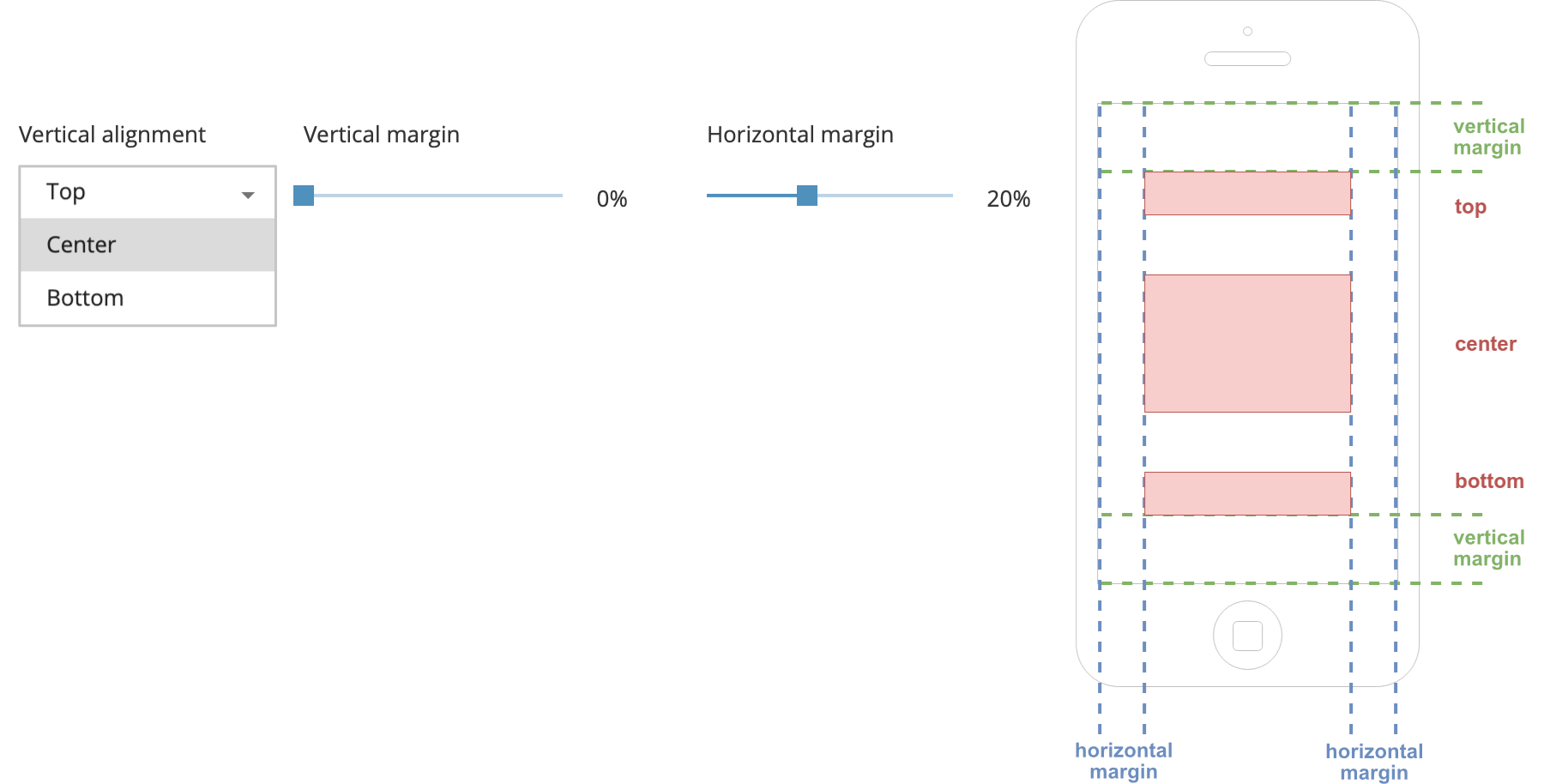Click the 0% vertical margin value
Screen dimensions: 1544x784
[612, 199]
